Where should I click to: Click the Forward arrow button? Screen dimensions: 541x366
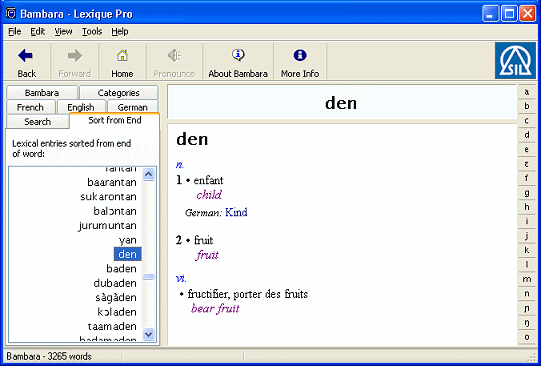pyautogui.click(x=75, y=63)
